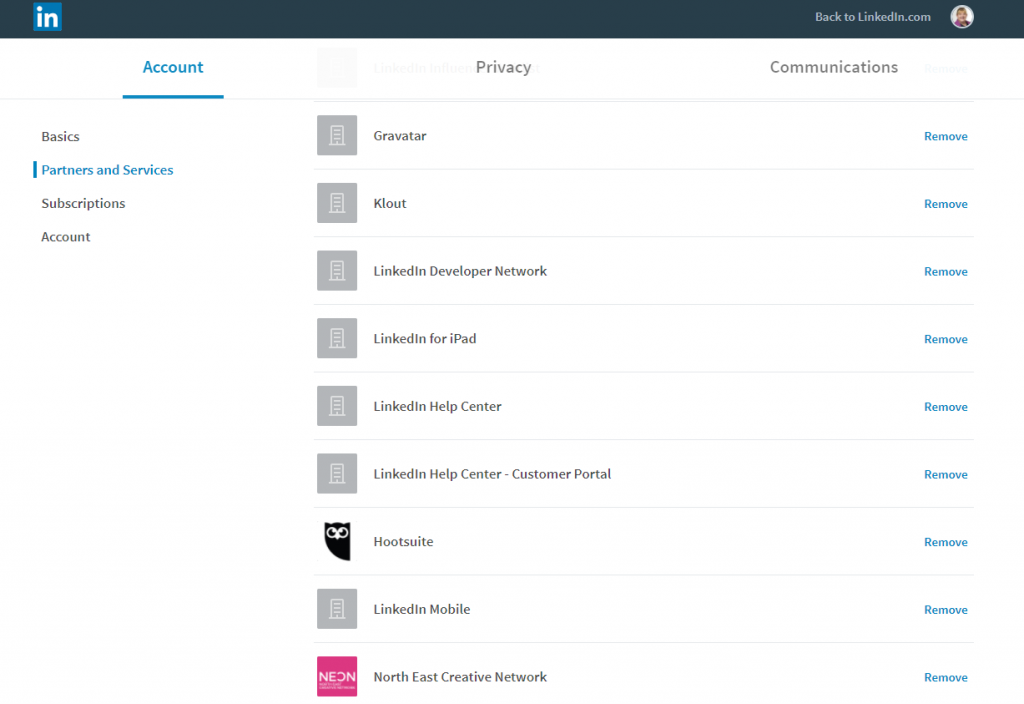The image size is (1024, 704).
Task: Remove North East Creative Network
Action: (946, 678)
